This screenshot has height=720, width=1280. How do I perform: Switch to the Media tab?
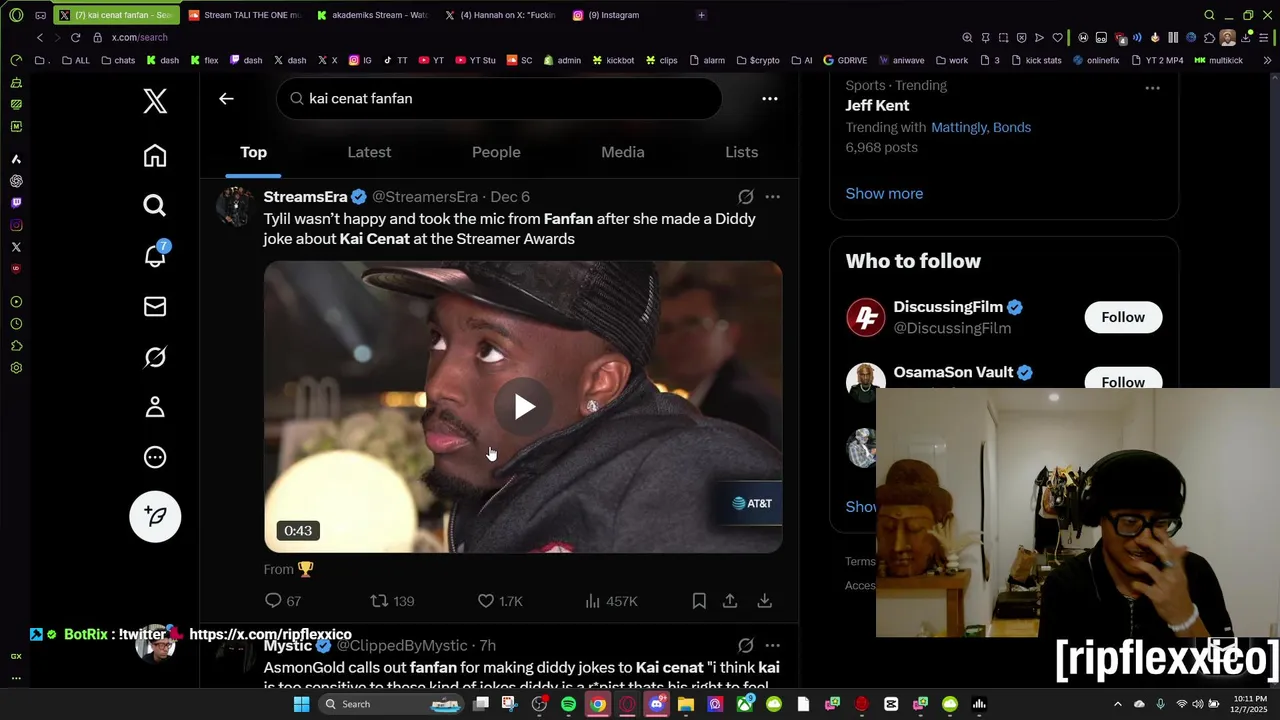(622, 152)
